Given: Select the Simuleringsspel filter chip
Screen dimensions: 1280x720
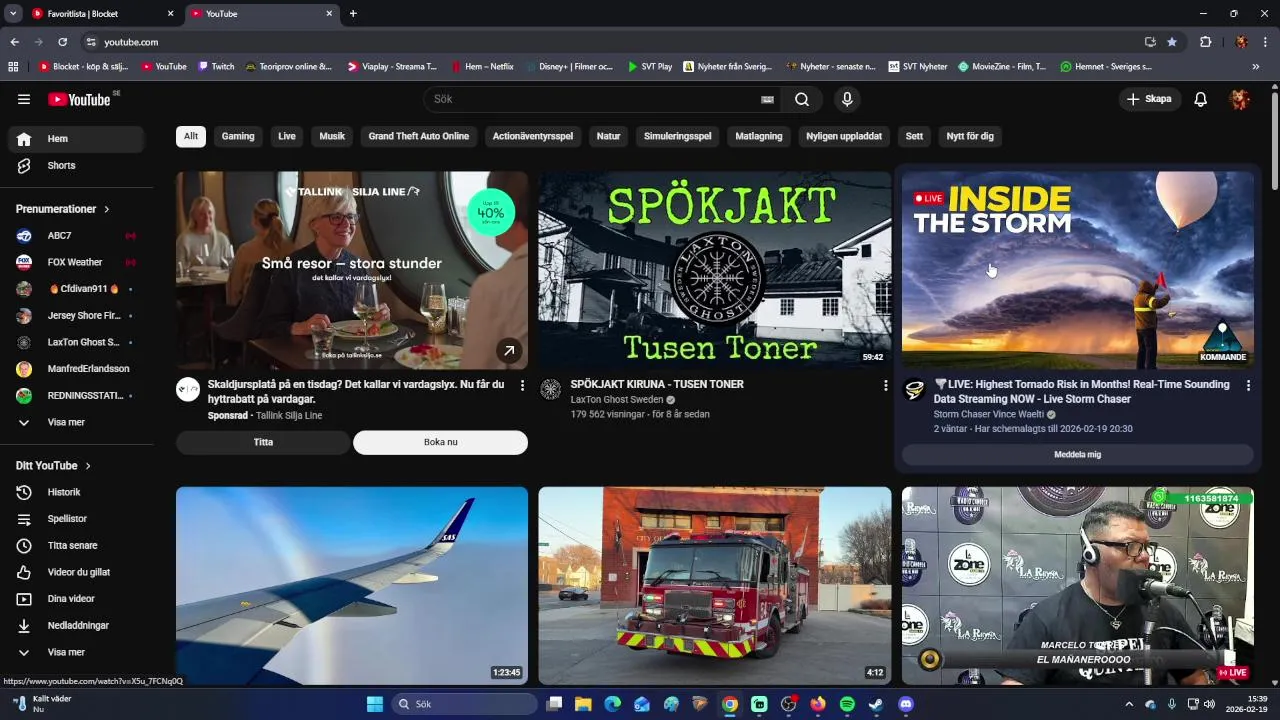Looking at the screenshot, I should (678, 136).
